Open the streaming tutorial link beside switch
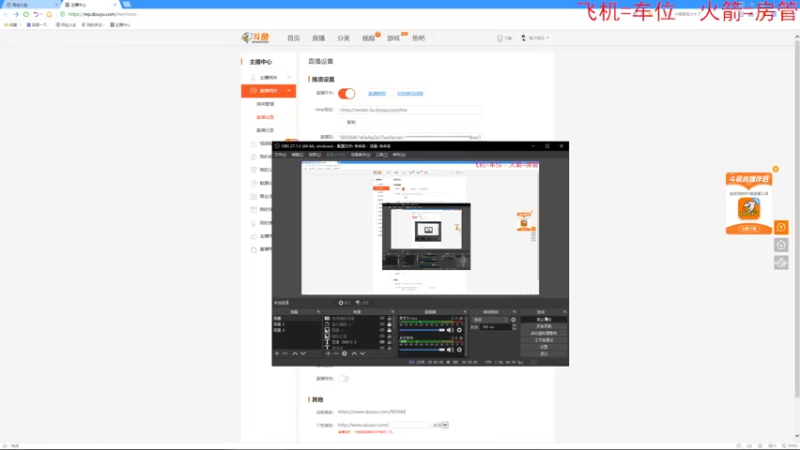Image resolution: width=800 pixels, height=450 pixels. (377, 94)
